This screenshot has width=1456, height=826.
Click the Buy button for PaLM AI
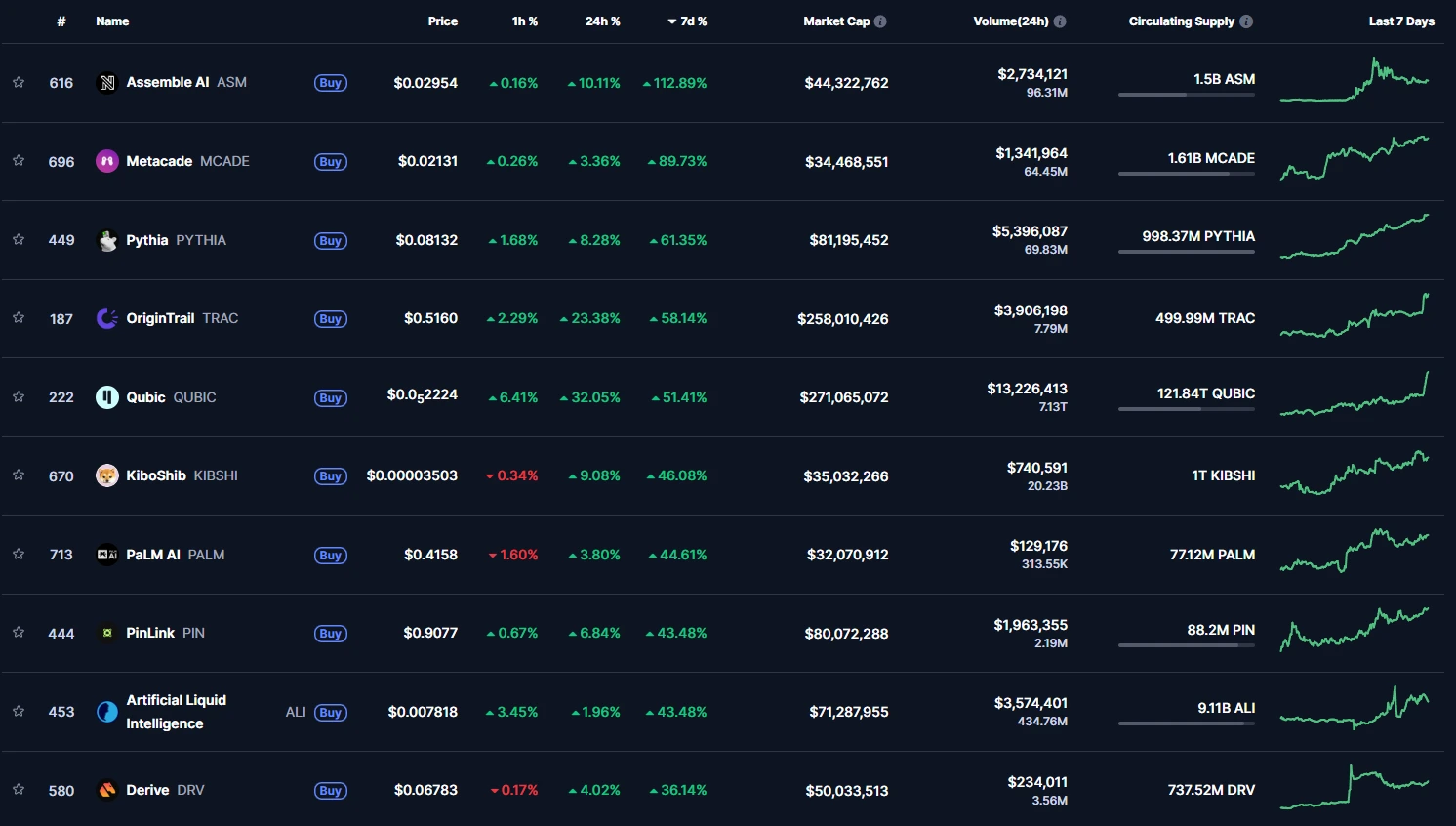click(330, 555)
